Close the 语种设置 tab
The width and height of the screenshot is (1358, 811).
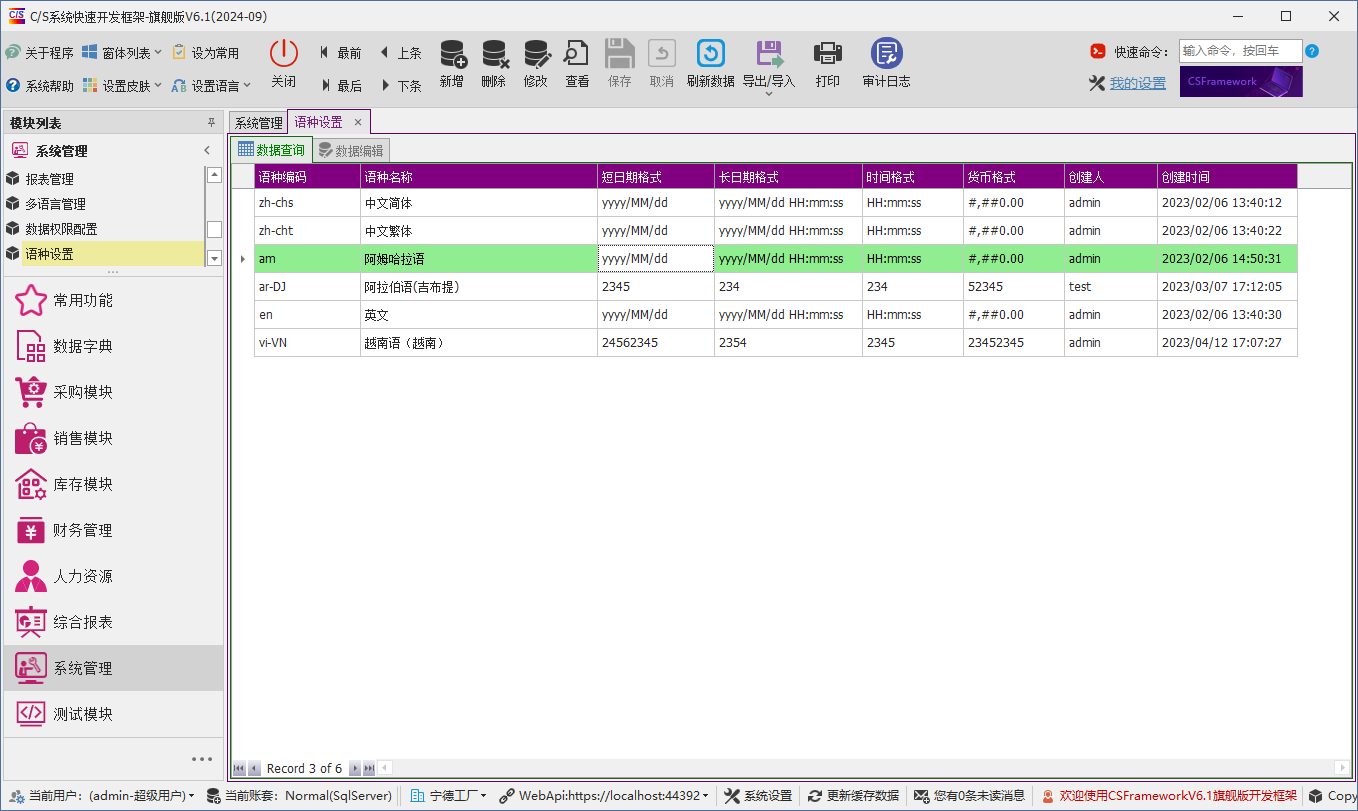click(x=358, y=122)
